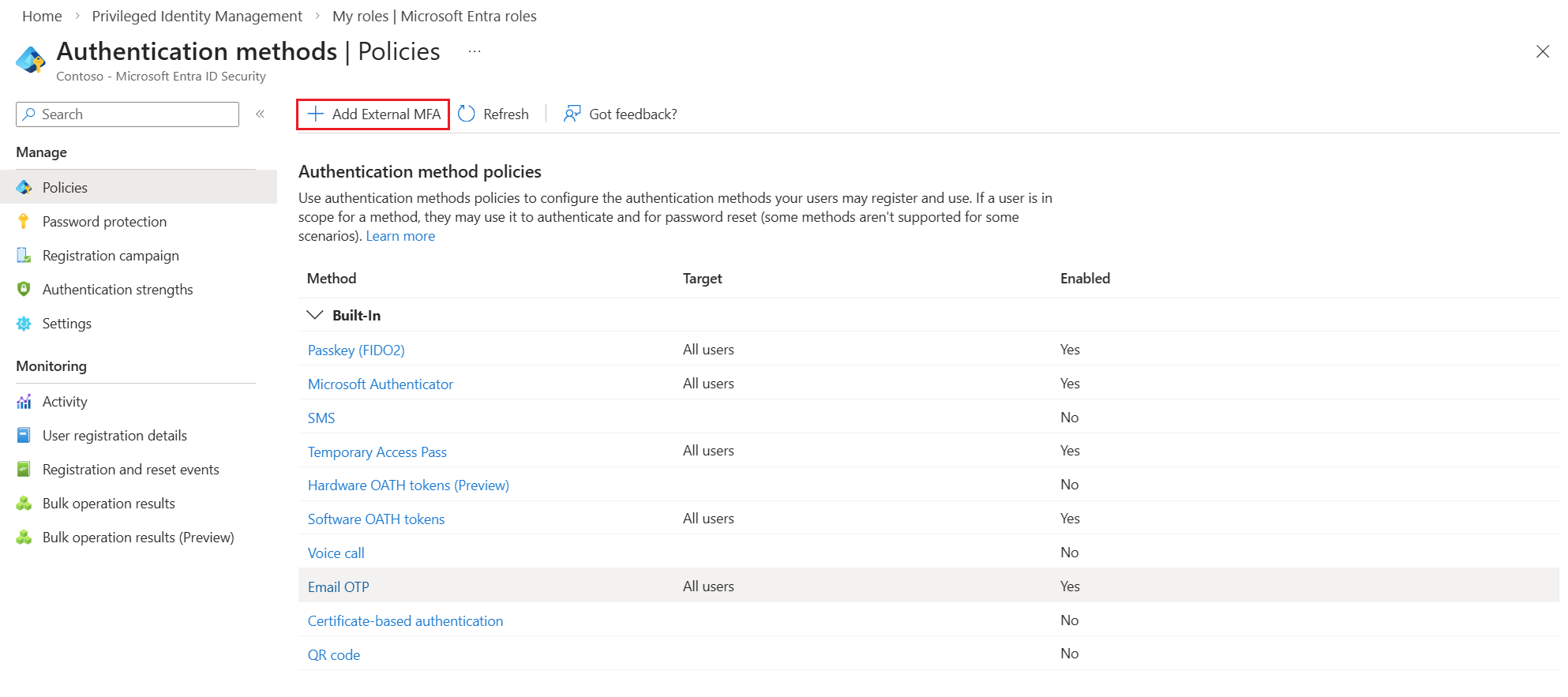
Task: Click the feedback person icon
Action: 572,114
